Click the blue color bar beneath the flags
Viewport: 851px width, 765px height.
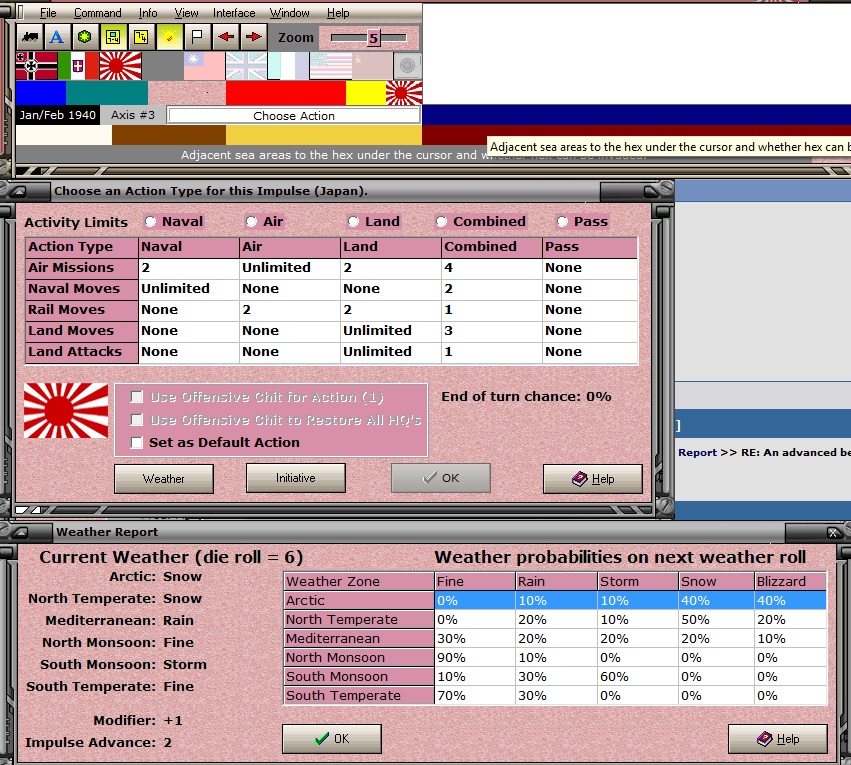41,93
